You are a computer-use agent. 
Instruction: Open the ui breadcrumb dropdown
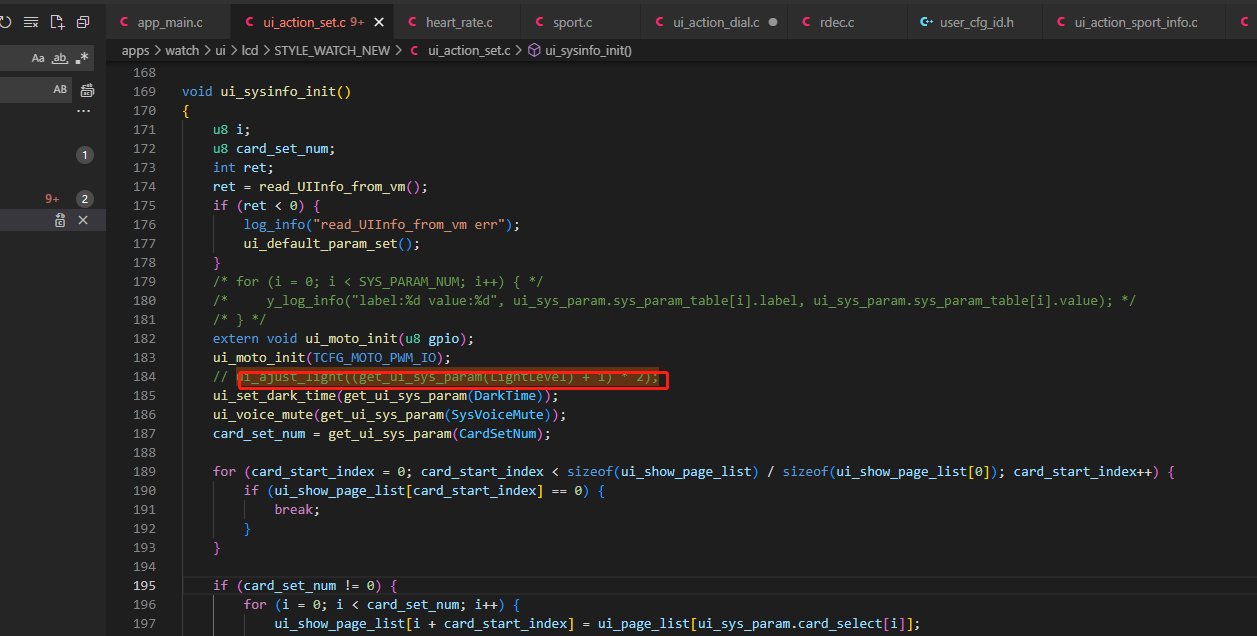pyautogui.click(x=220, y=50)
